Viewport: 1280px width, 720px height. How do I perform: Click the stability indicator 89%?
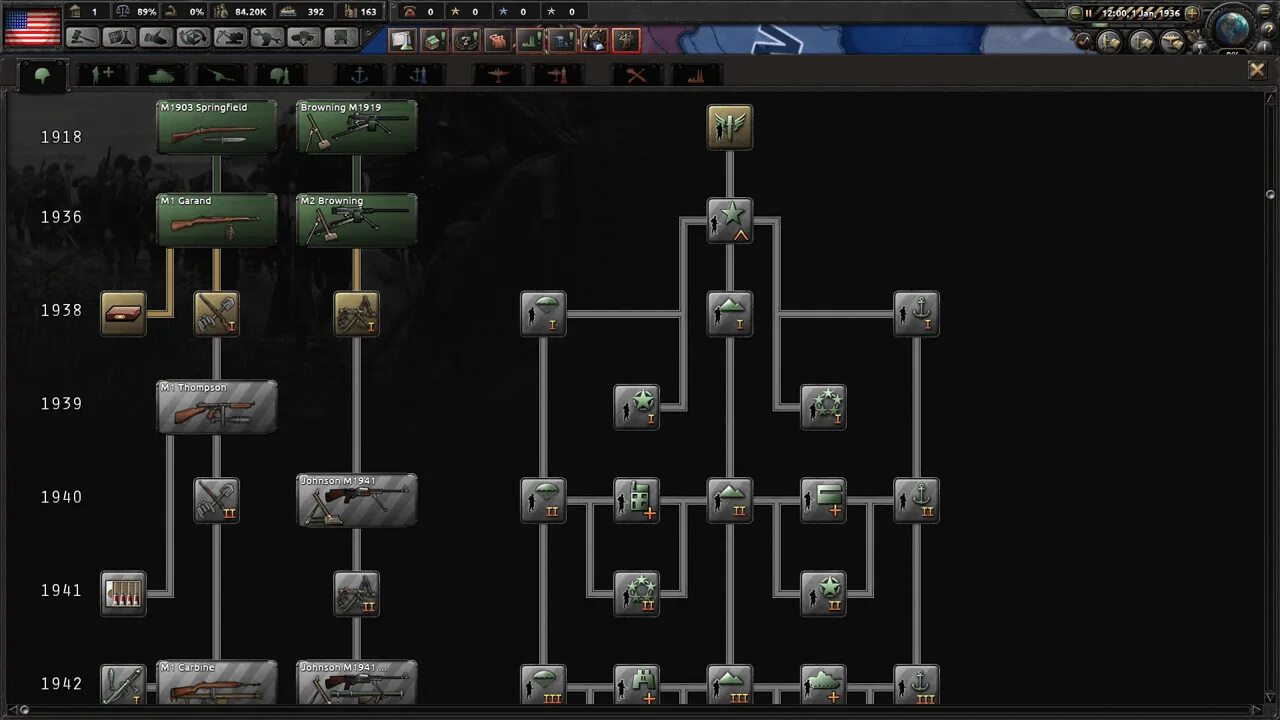click(x=137, y=12)
